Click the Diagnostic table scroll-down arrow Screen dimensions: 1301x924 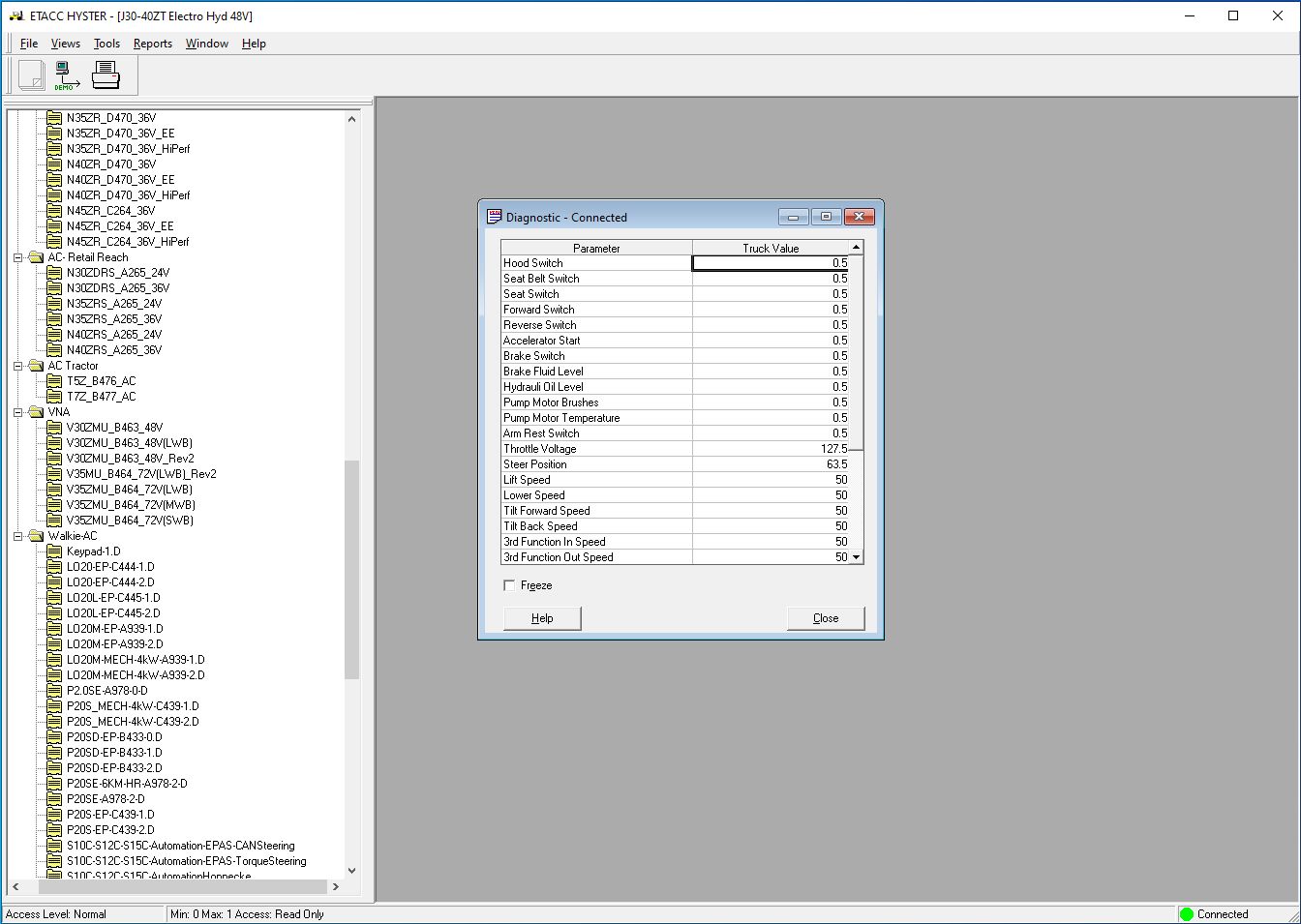[x=856, y=557]
